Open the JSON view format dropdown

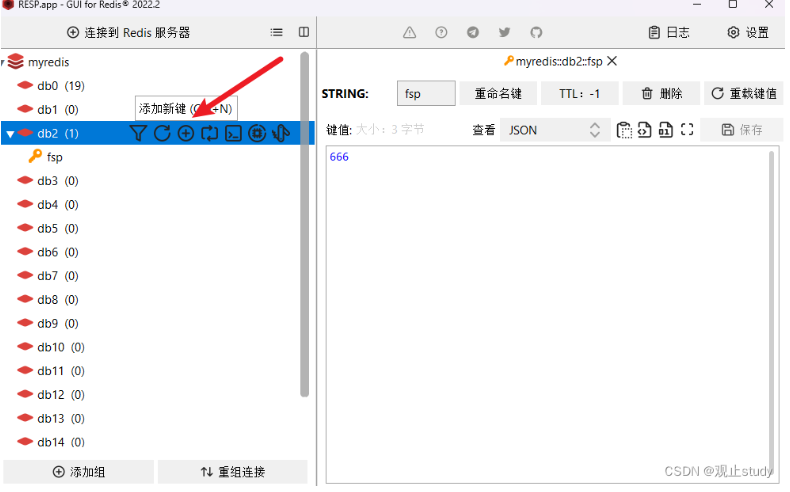tap(555, 130)
